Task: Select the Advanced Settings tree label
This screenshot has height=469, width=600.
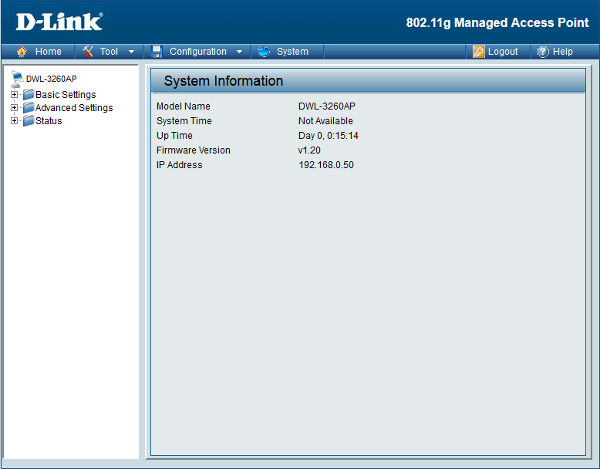Action: point(74,108)
